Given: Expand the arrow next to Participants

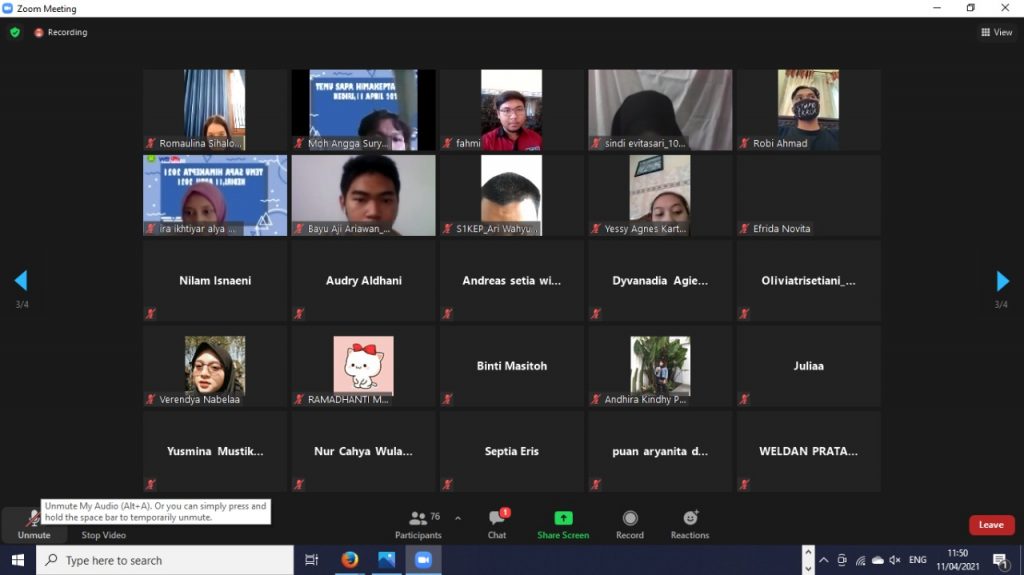Looking at the screenshot, I should point(458,518).
